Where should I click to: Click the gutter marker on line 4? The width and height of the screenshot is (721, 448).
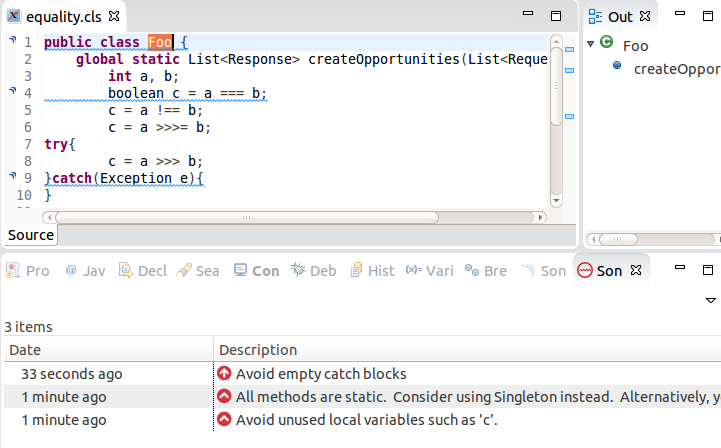12,92
